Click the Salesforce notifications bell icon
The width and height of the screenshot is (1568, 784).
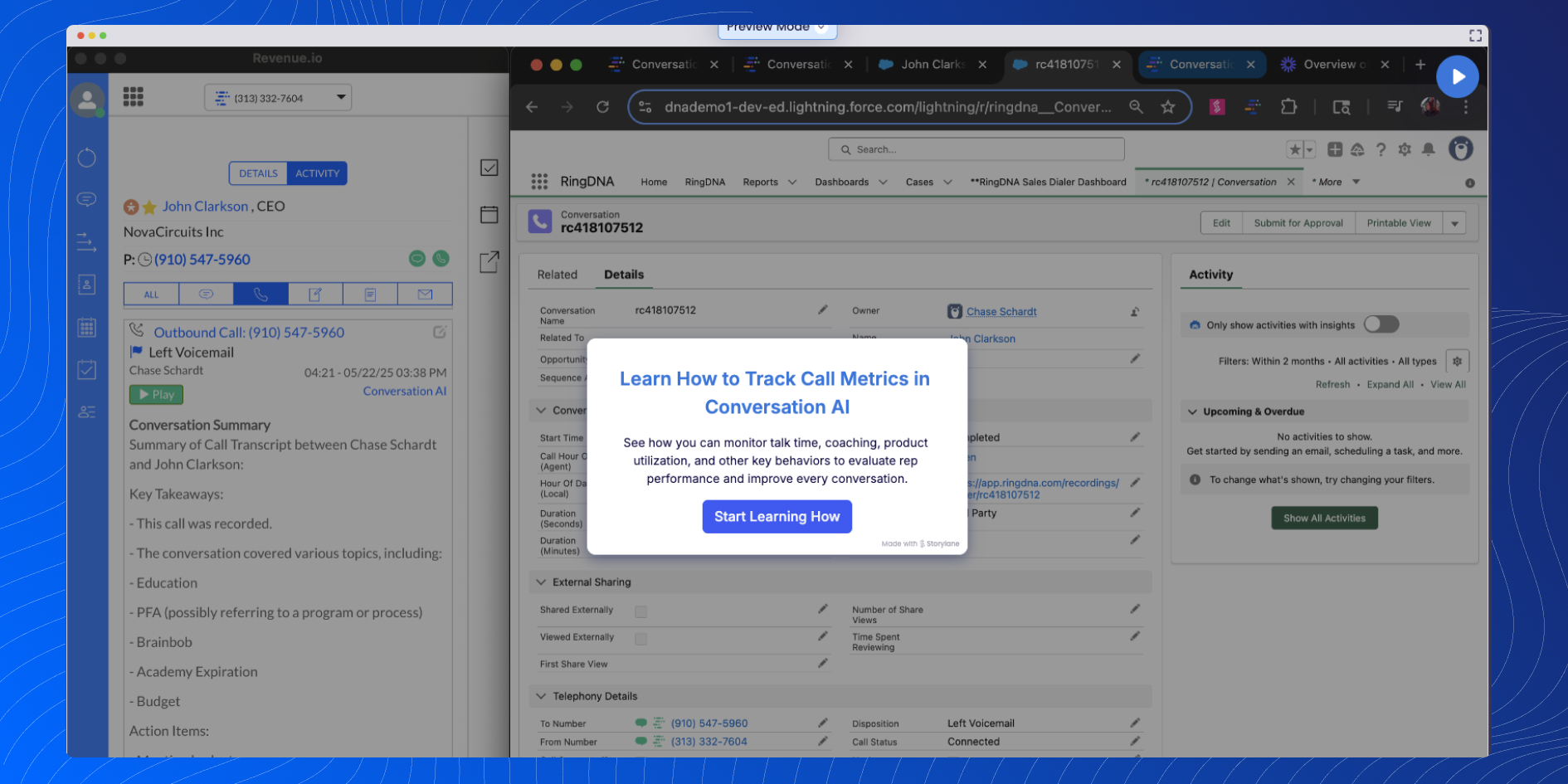pos(1429,149)
